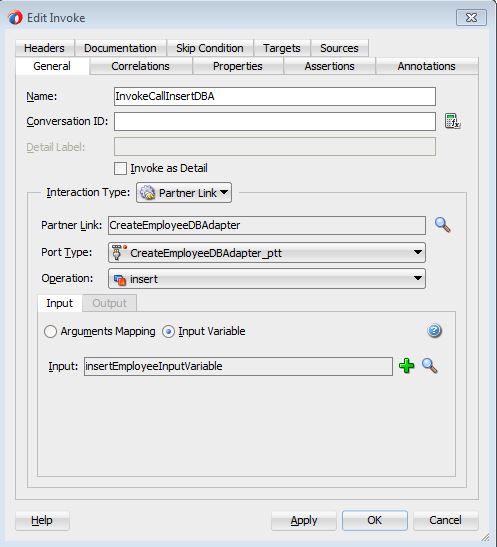Enable Invoke as Detail checkbox
This screenshot has width=497, height=547.
pyautogui.click(x=120, y=168)
